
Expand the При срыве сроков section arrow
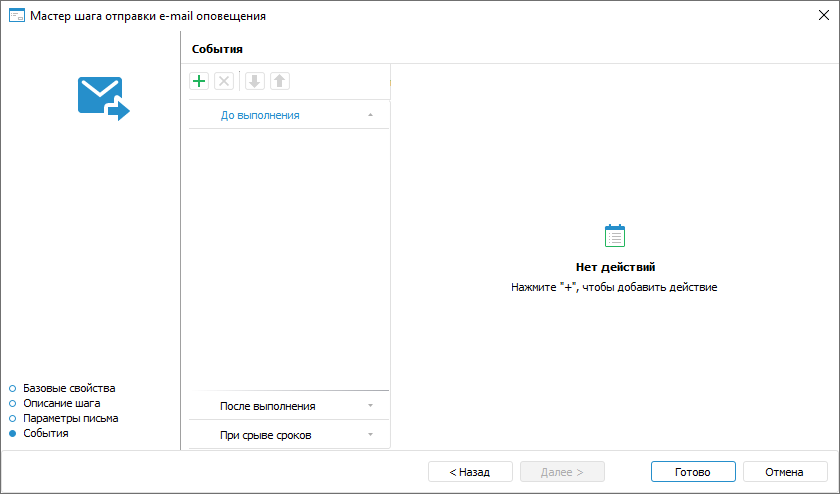tap(370, 435)
